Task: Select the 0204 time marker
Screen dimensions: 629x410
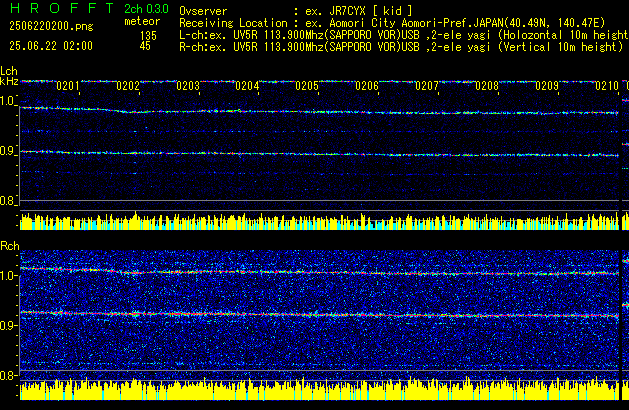Action: (247, 86)
